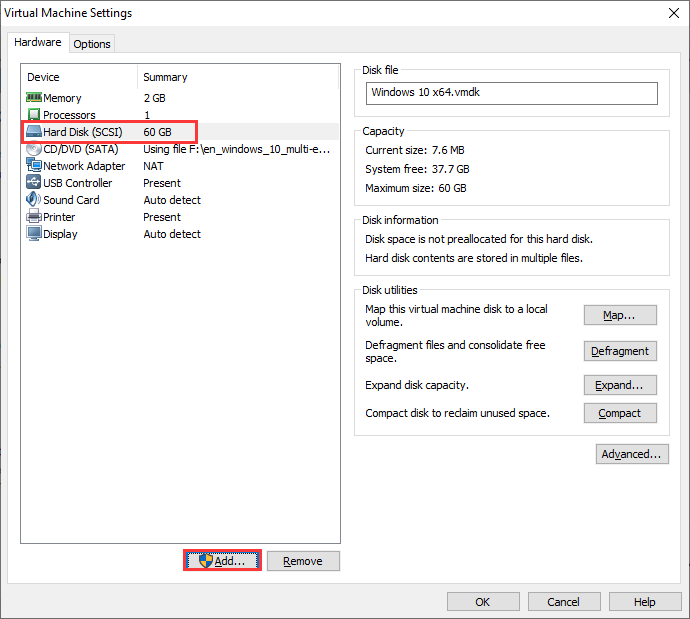
Task: Click the Compact button
Action: click(620, 413)
